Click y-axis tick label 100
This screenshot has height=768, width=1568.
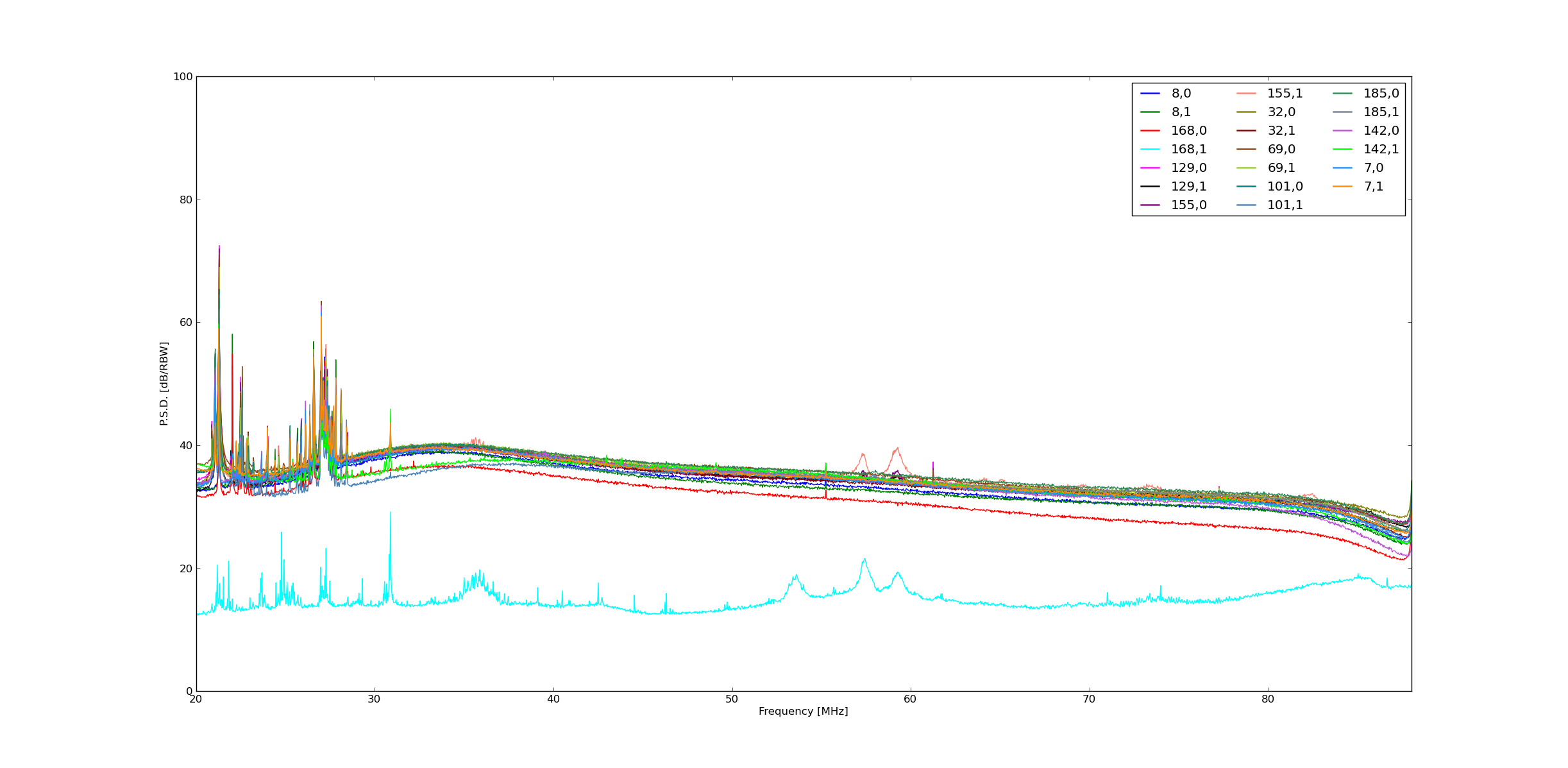pos(183,77)
